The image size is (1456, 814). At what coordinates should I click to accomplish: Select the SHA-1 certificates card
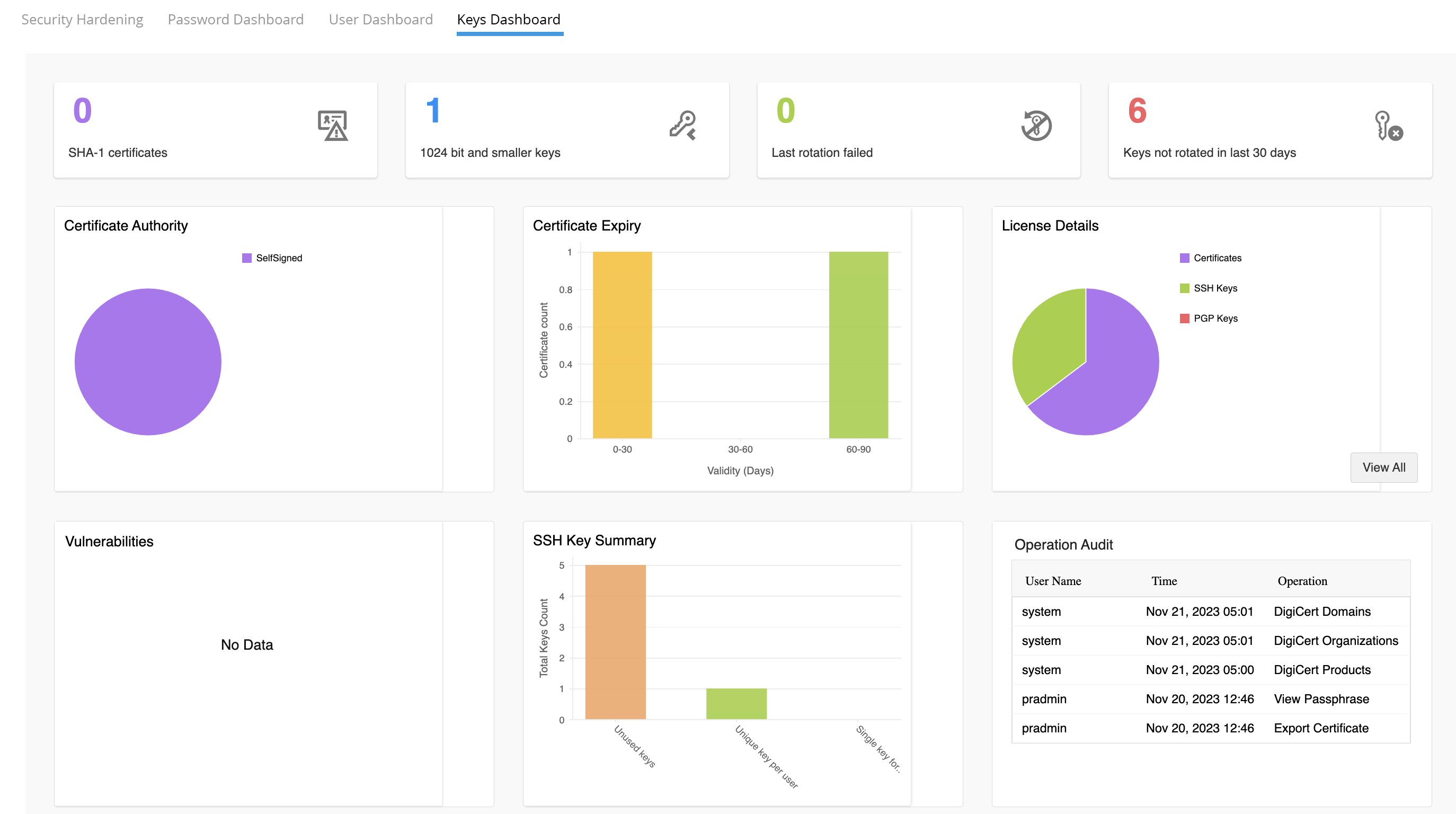click(216, 130)
